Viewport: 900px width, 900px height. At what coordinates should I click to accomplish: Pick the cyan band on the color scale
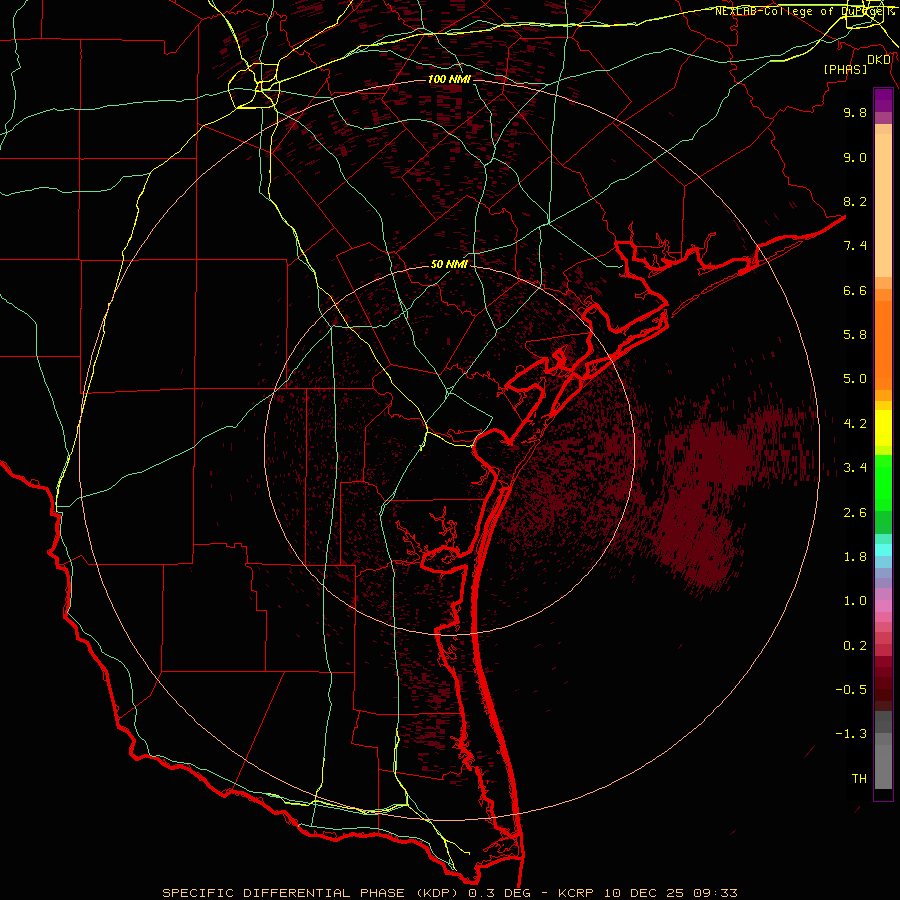[883, 550]
